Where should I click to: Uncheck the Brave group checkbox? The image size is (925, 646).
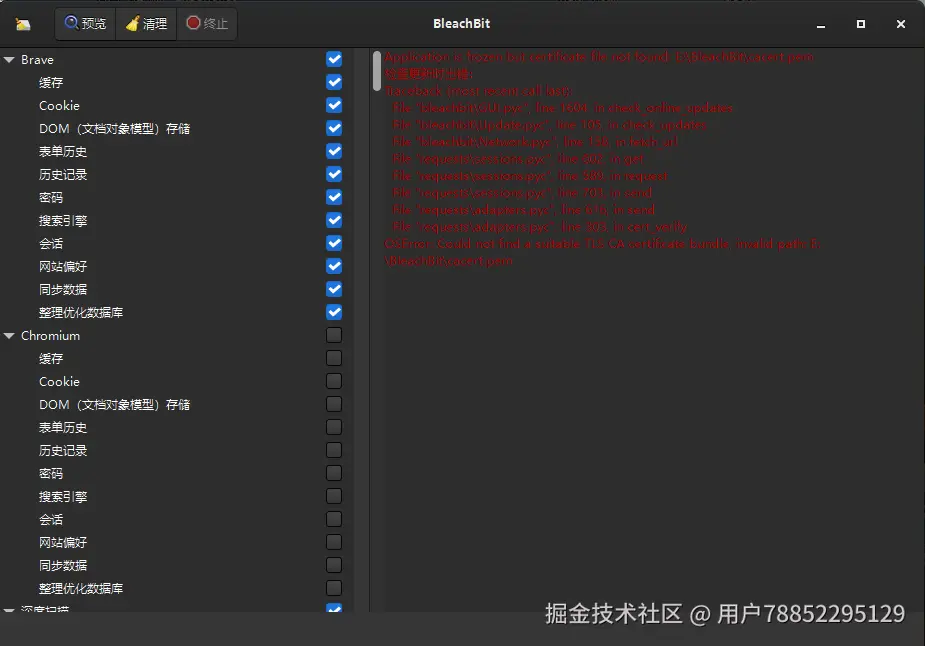(x=334, y=59)
